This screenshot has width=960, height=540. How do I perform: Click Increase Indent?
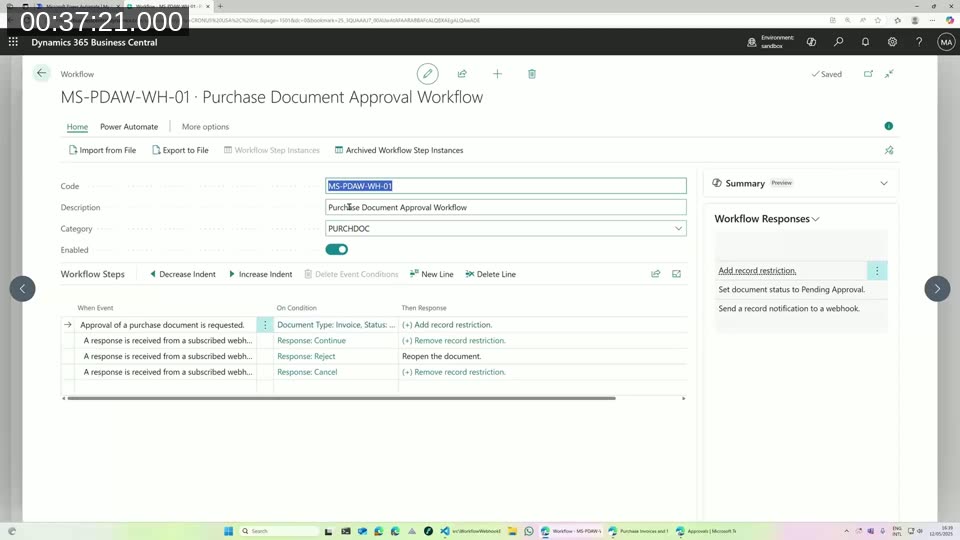(260, 274)
